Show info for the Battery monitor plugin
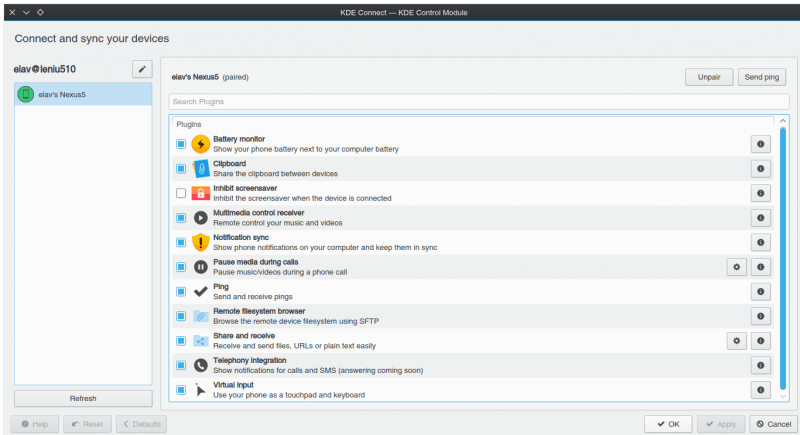 pyautogui.click(x=761, y=144)
